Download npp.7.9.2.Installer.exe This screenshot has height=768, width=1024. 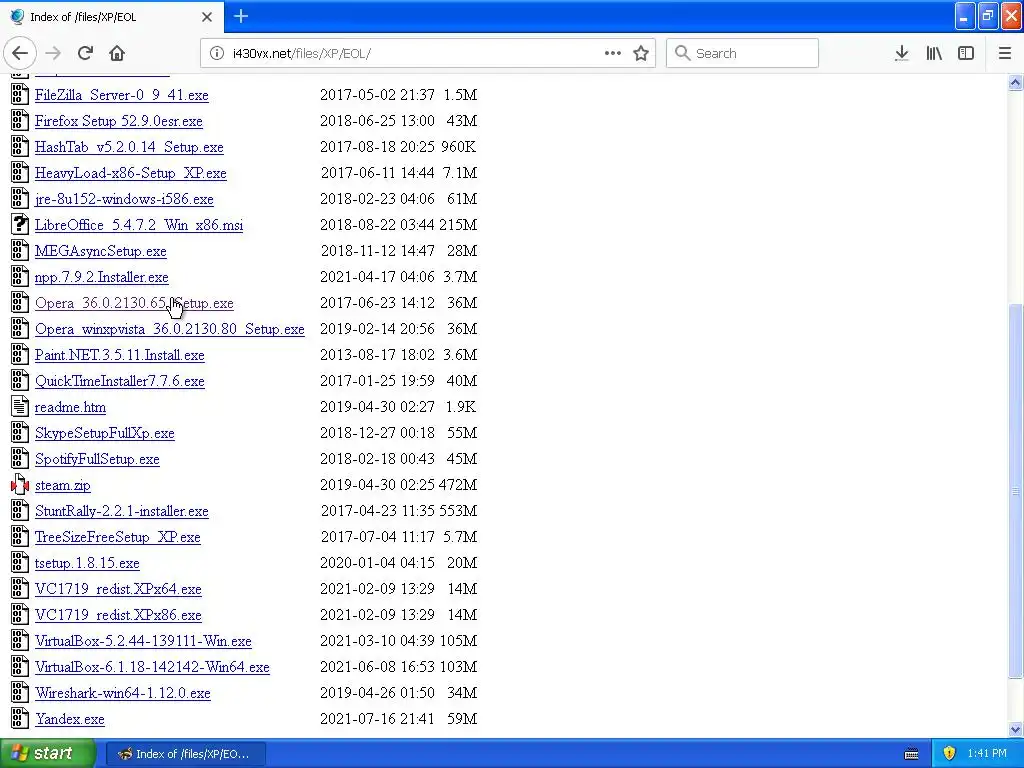pos(102,277)
